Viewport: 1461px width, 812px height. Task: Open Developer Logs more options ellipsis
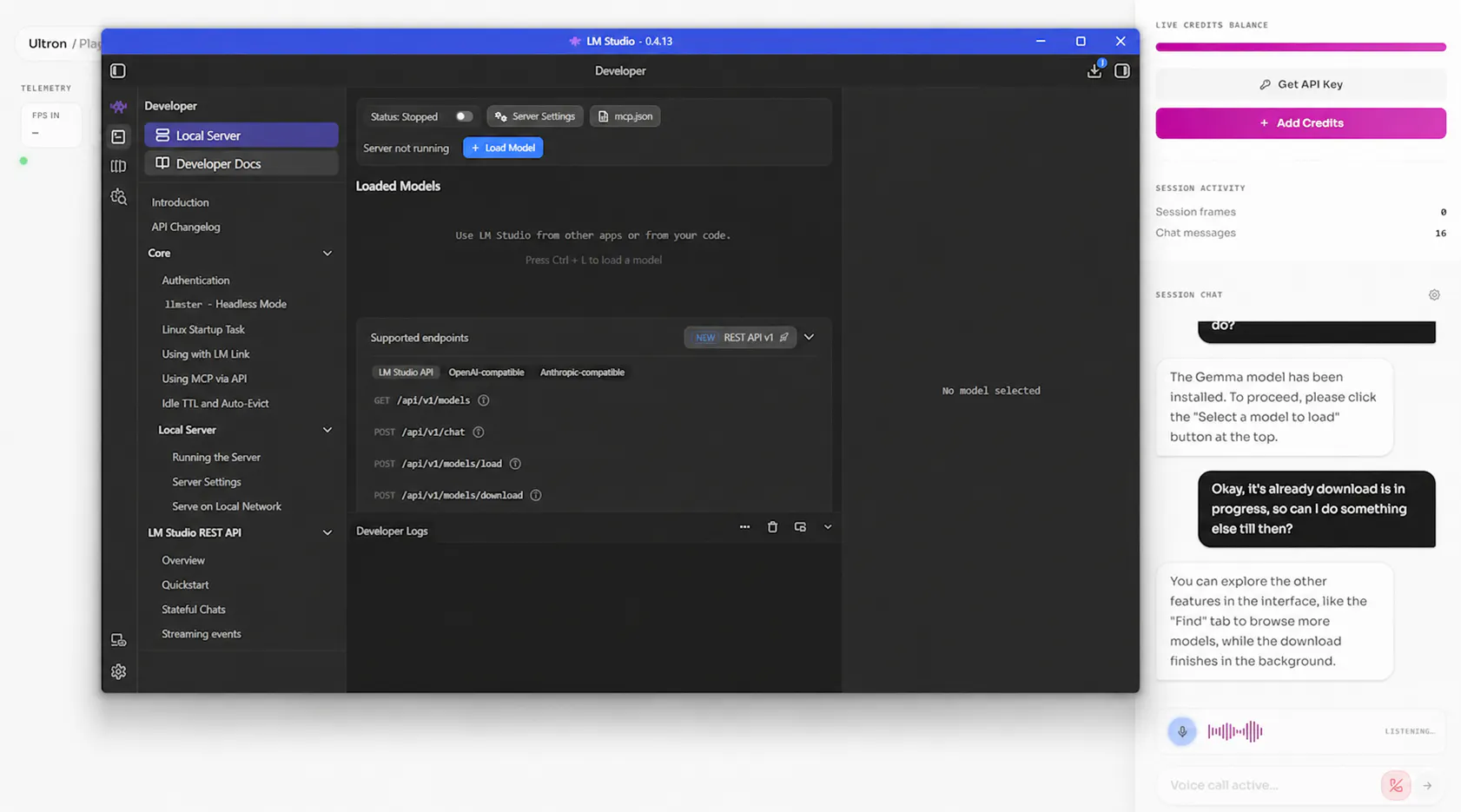pos(744,527)
